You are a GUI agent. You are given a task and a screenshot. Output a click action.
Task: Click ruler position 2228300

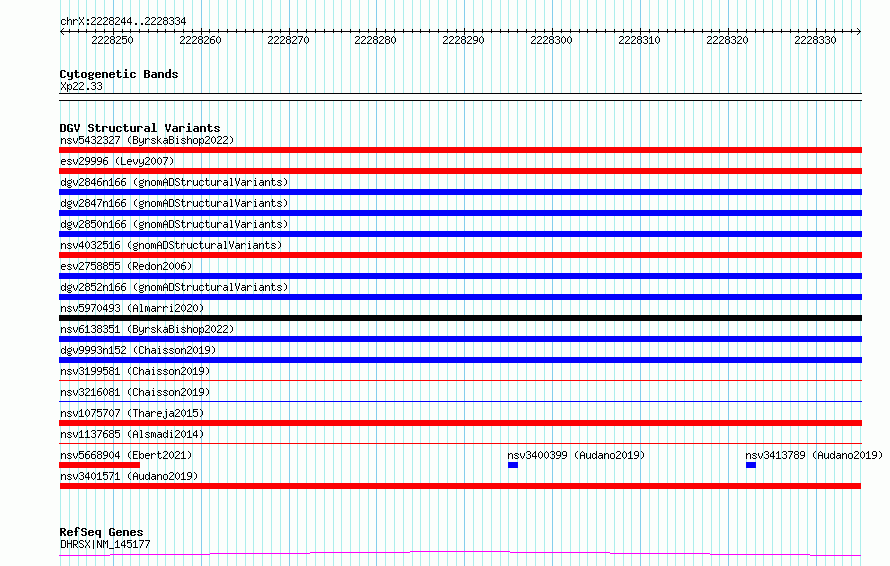[x=551, y=40]
